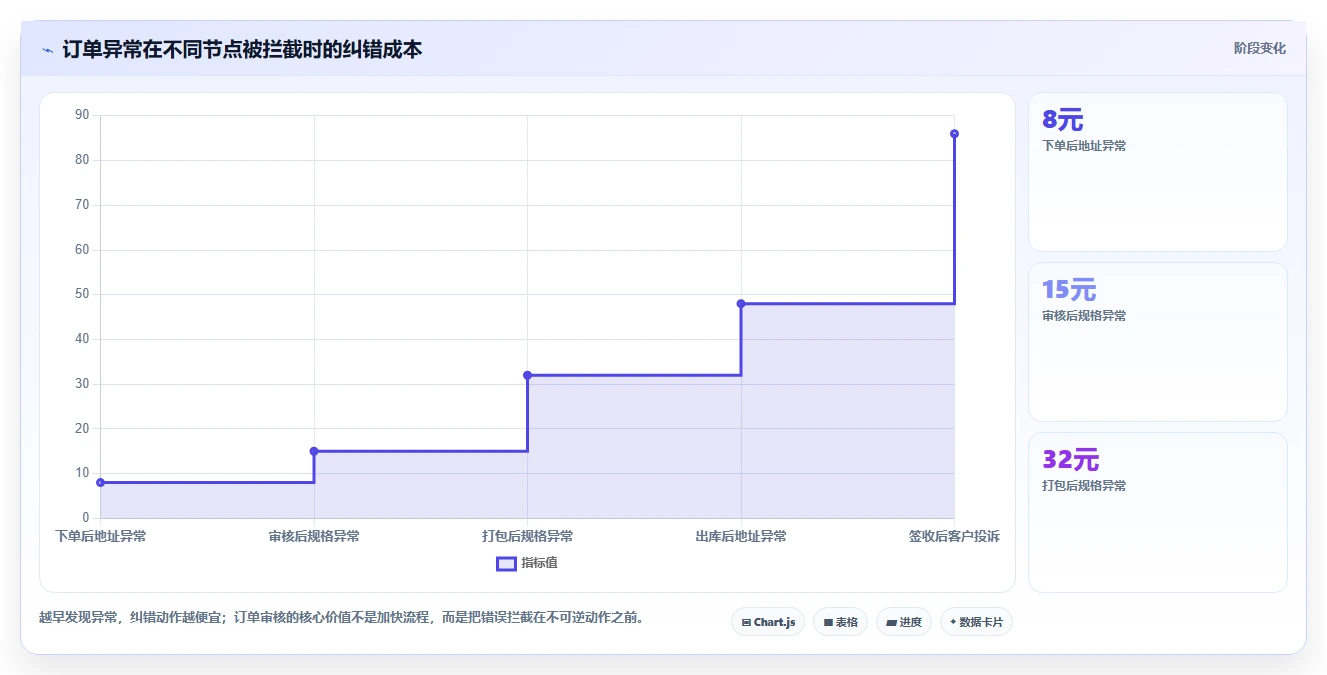
Task: Click the data point at 审核后规格异常
Action: pyautogui.click(x=314, y=451)
